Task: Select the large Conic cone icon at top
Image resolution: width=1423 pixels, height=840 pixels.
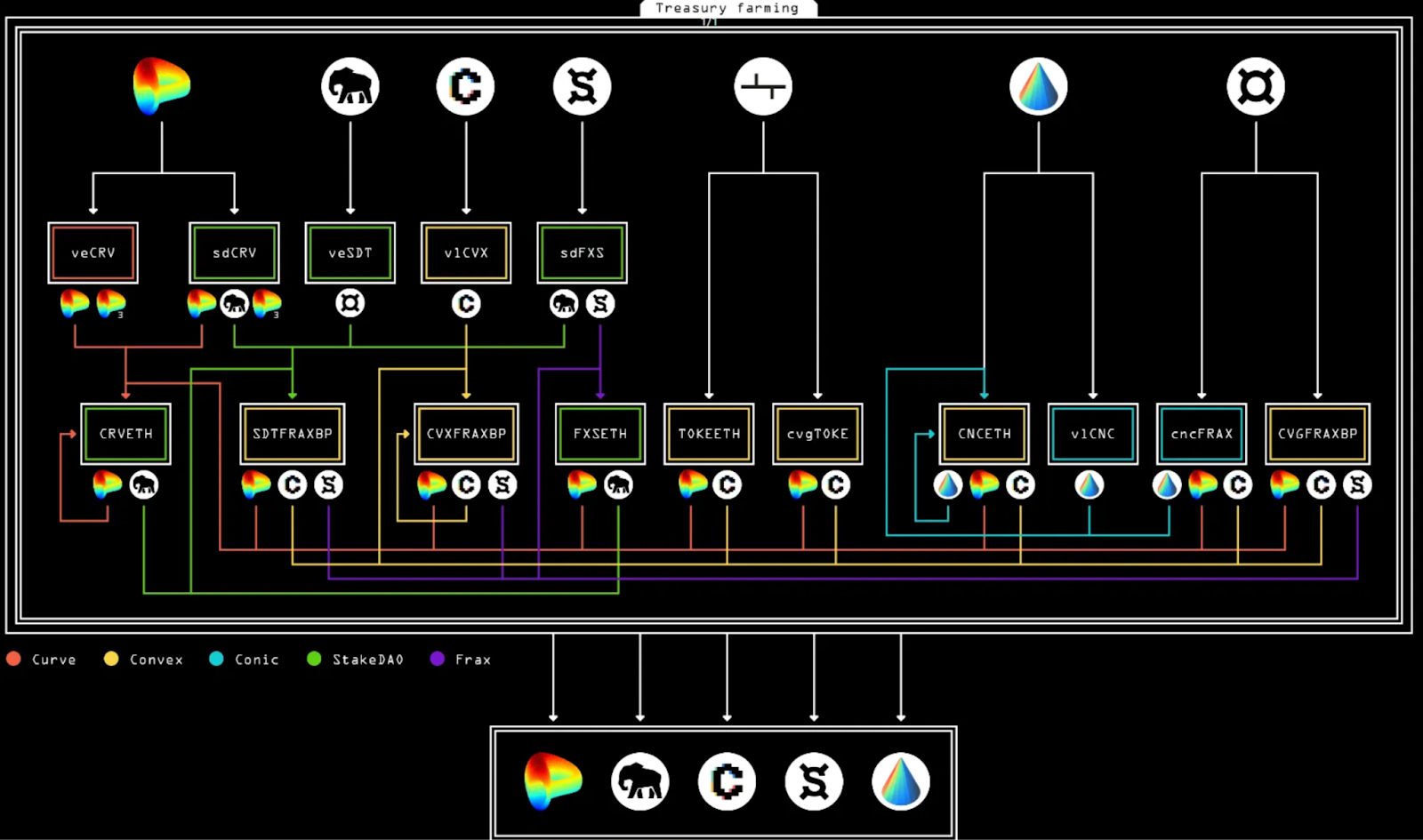Action: 1039,86
